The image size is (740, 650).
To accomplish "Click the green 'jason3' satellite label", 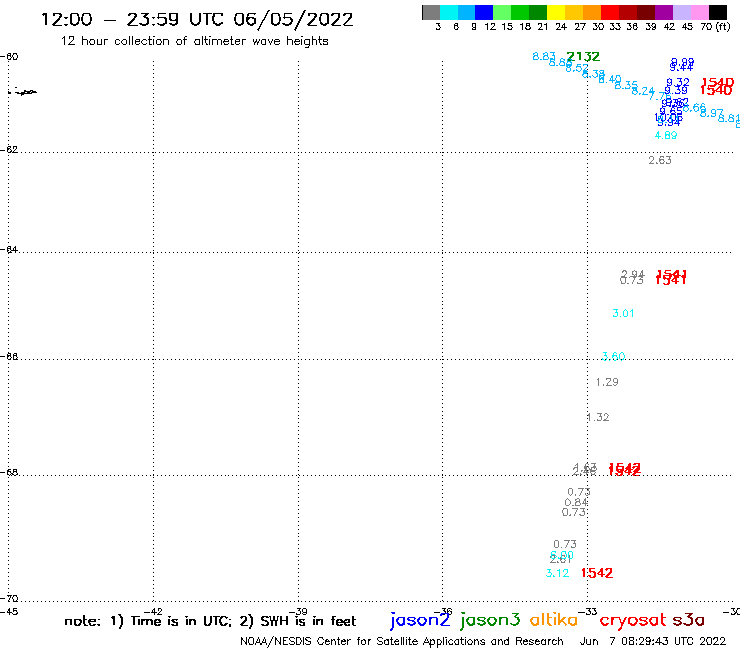I will coord(490,620).
